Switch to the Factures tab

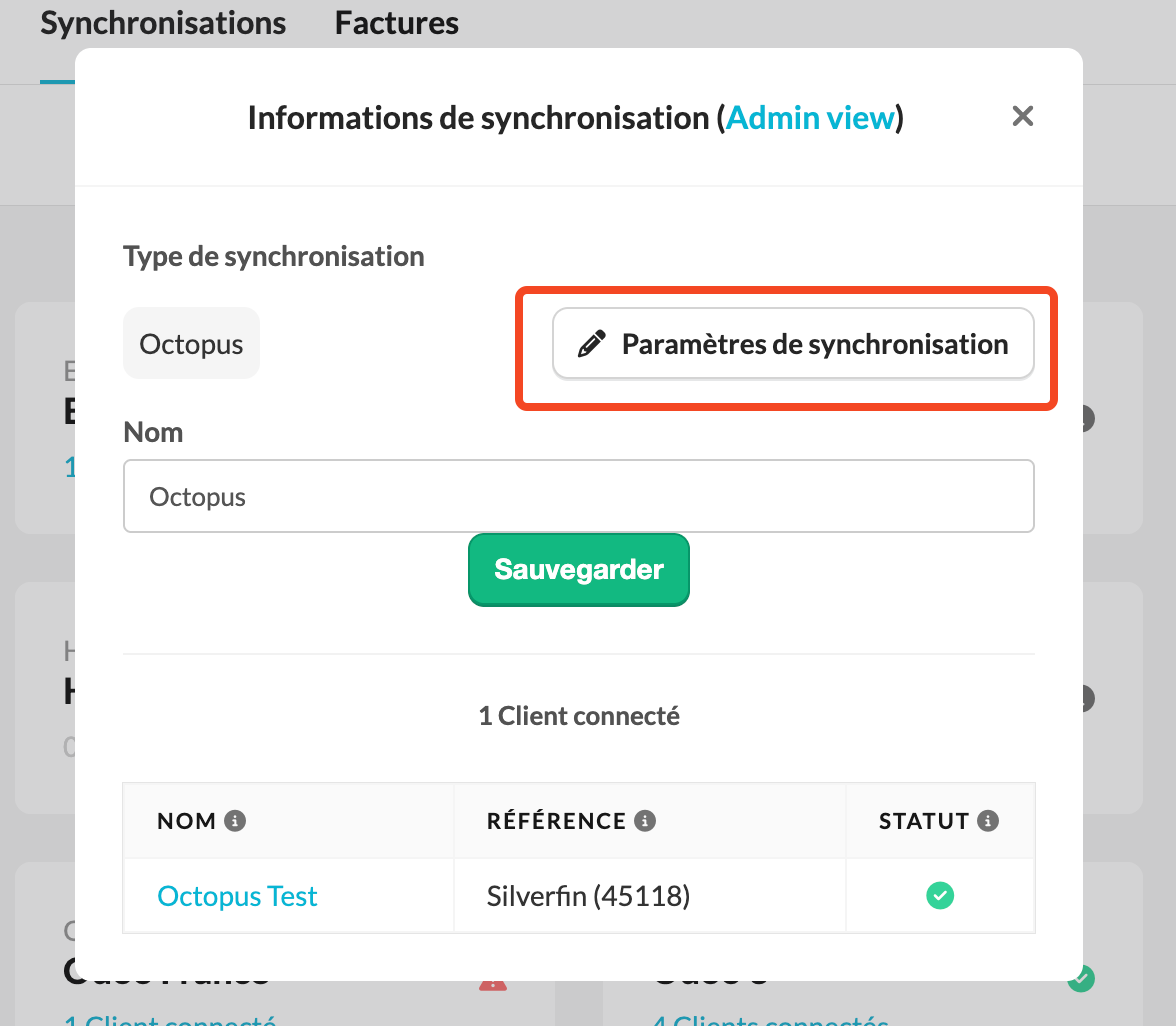click(397, 23)
